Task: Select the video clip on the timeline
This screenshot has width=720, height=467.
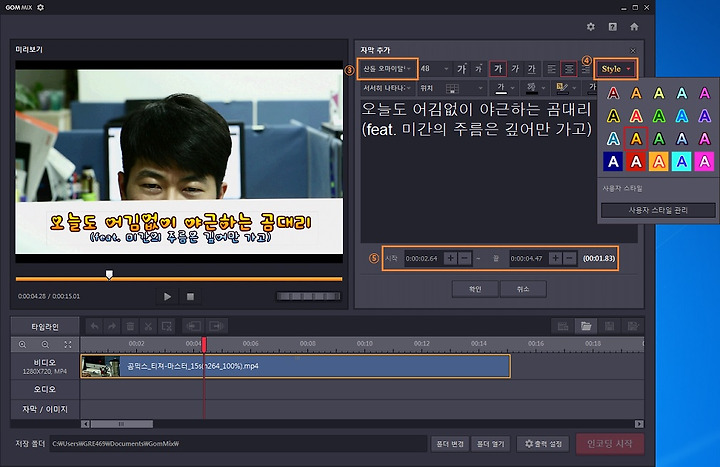Action: pos(295,366)
